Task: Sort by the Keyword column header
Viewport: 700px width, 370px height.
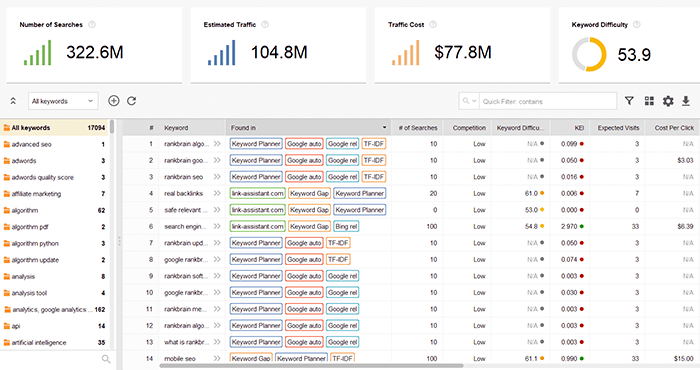Action: (x=192, y=128)
